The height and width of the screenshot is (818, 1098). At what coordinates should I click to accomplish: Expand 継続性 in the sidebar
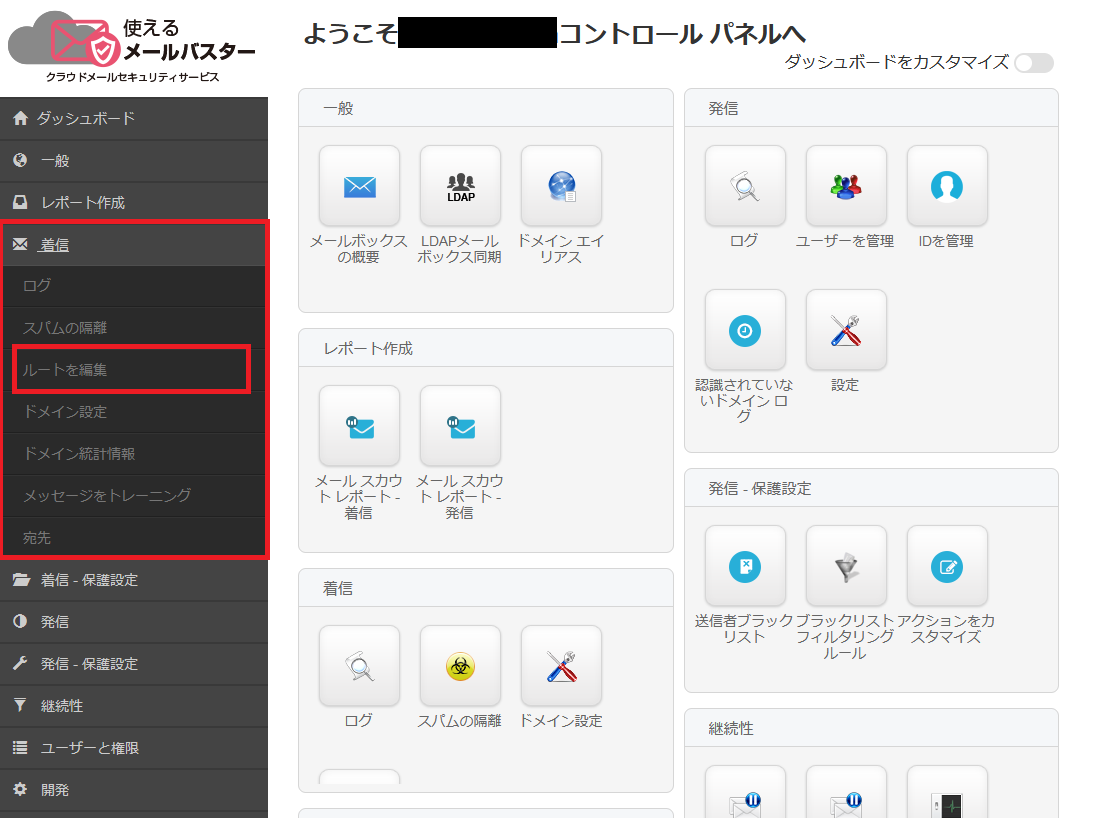tap(134, 706)
